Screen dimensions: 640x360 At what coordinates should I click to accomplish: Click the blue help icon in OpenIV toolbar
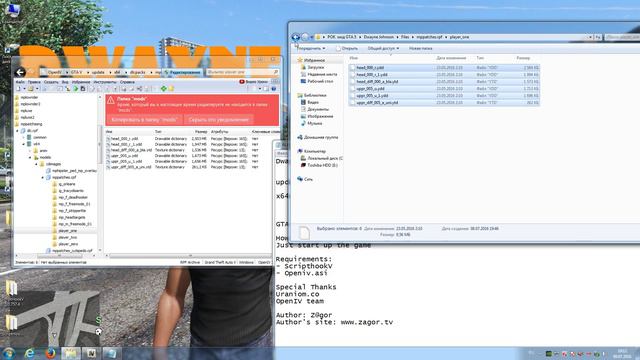[x=274, y=89]
